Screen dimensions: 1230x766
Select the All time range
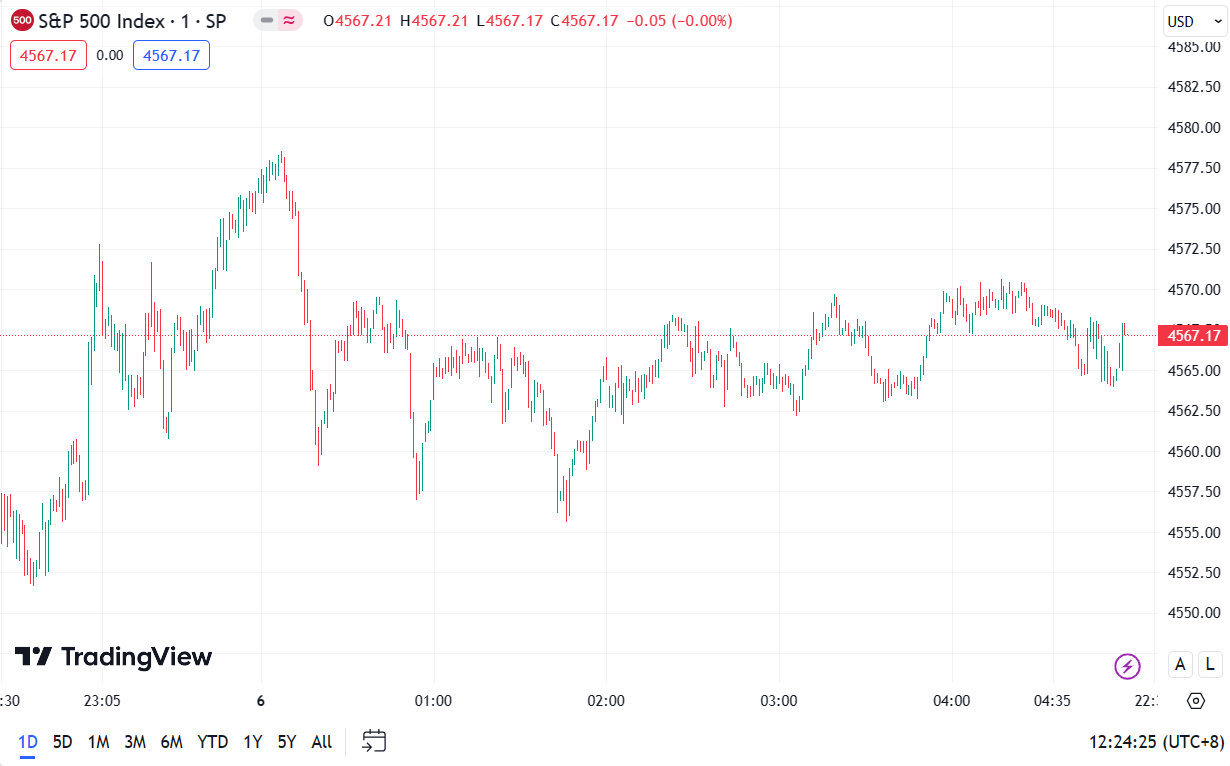pos(321,741)
